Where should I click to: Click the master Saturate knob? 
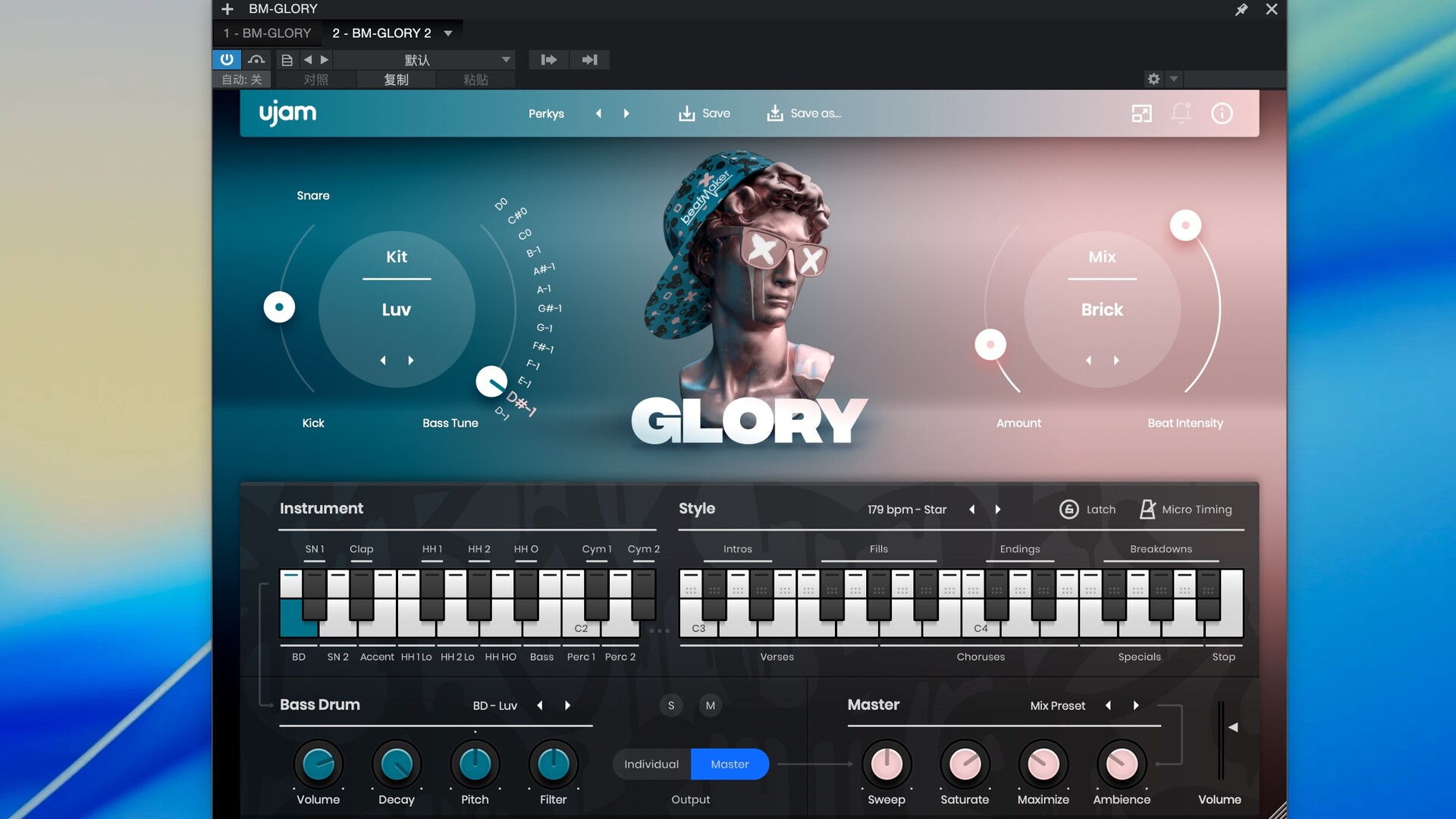965,764
